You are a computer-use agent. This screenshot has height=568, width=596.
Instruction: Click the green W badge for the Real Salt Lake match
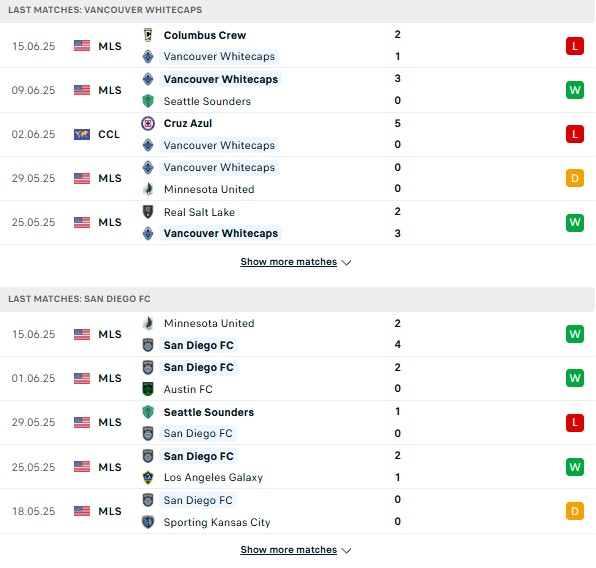[x=575, y=222]
